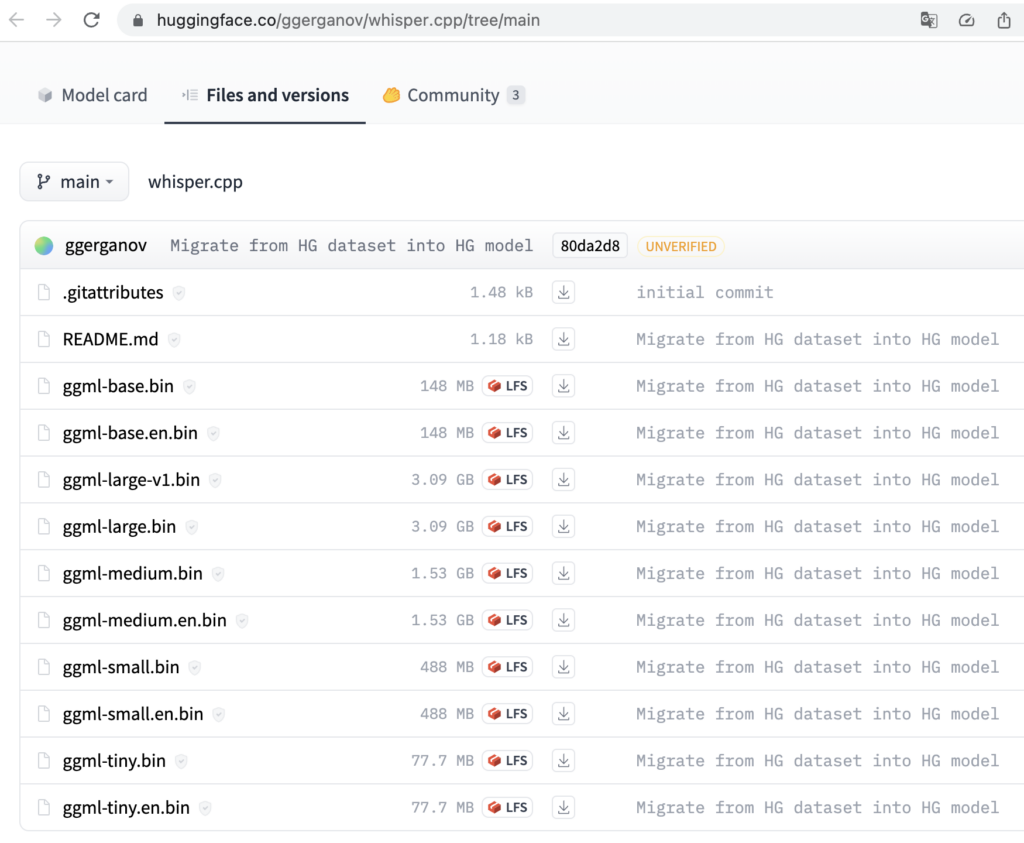The height and width of the screenshot is (843, 1024).
Task: Click the LFS badge for ggml-medium.bin
Action: 507,573
